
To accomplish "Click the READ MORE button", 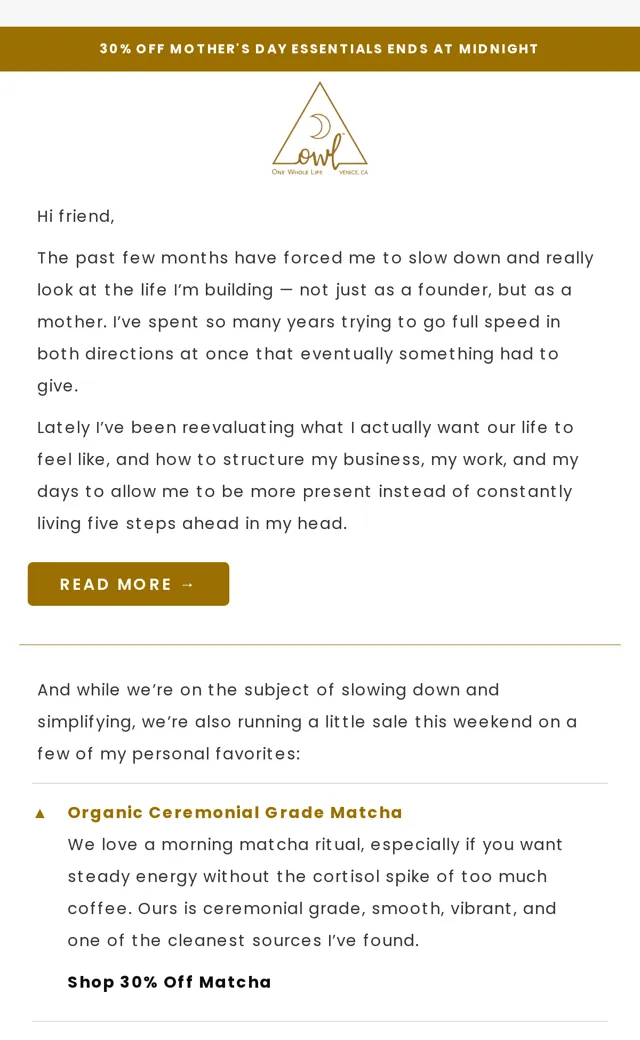I will (129, 584).
